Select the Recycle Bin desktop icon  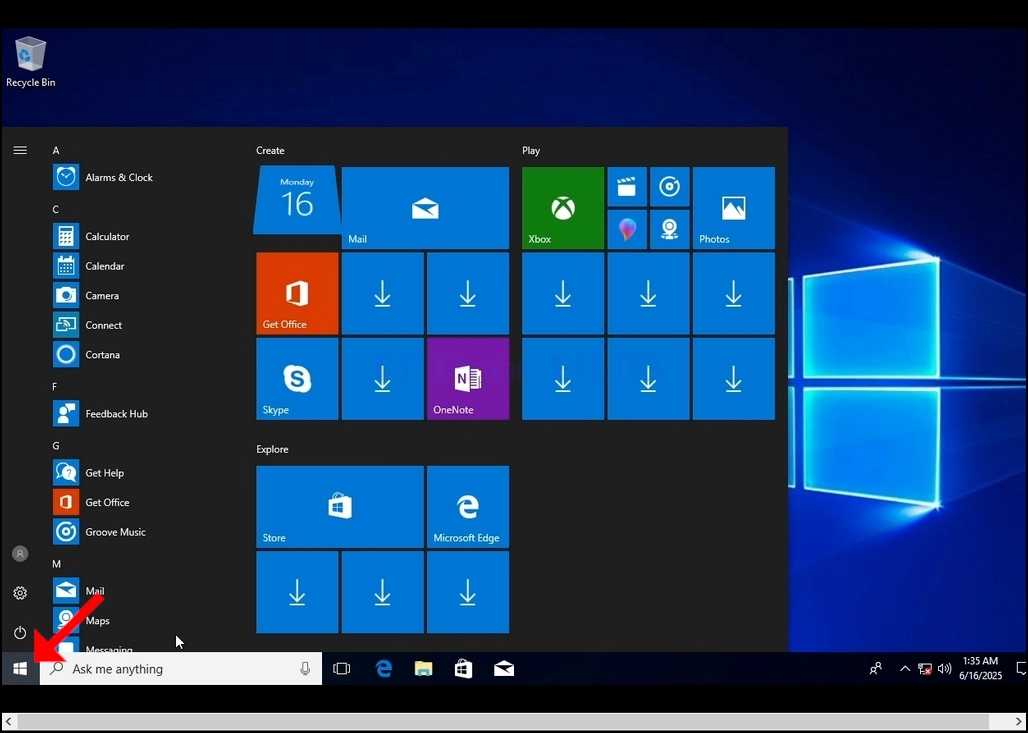[31, 62]
